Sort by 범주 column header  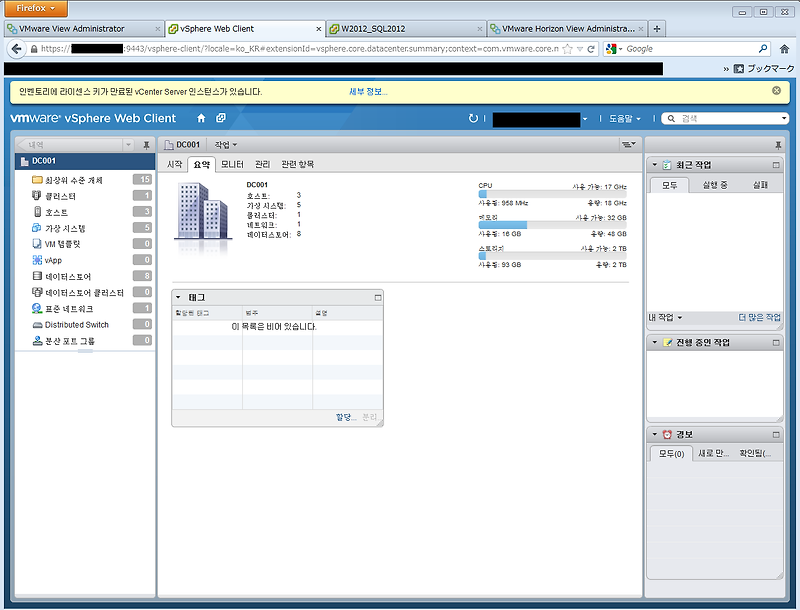coord(278,313)
